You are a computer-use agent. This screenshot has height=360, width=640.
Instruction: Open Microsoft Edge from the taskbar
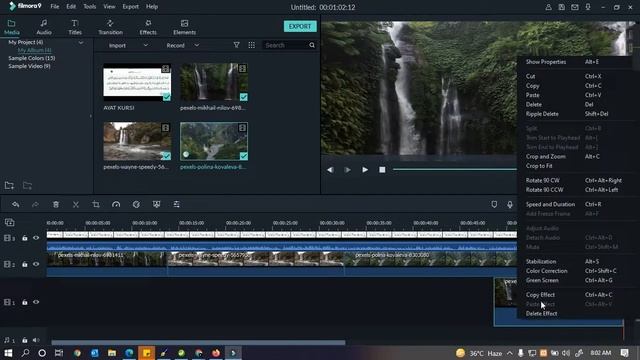point(129,353)
